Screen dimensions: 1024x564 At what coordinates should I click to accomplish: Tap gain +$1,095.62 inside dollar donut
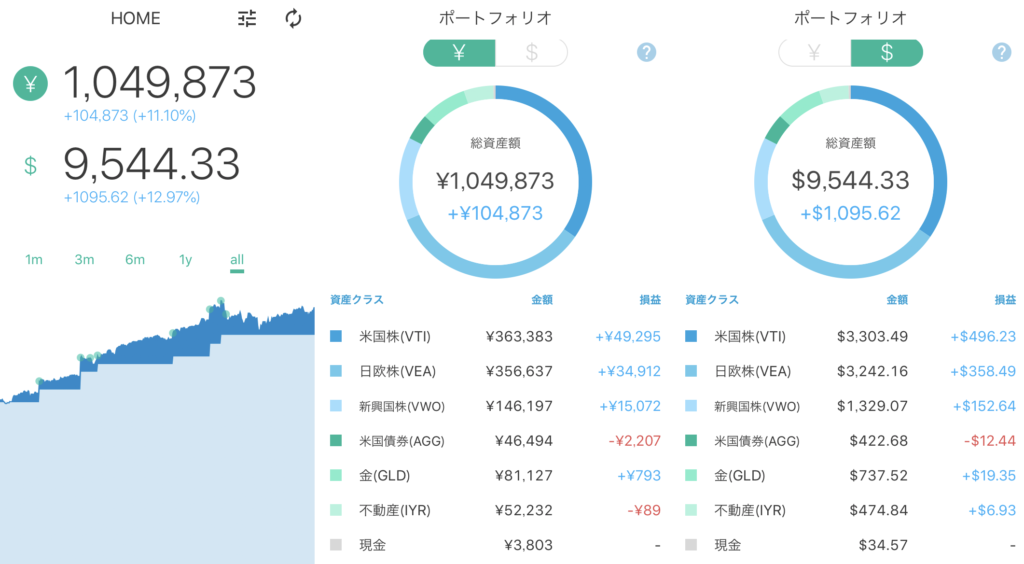(x=850, y=213)
